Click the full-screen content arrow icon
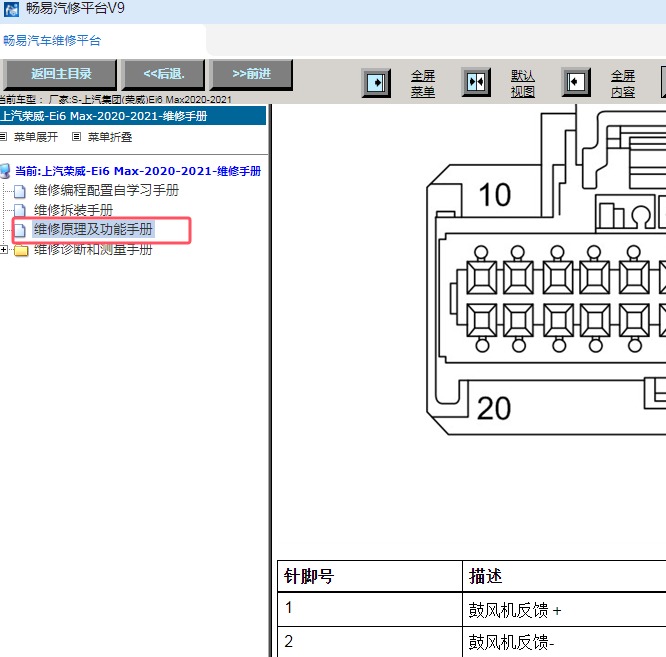Image resolution: width=666 pixels, height=657 pixels. 576,82
